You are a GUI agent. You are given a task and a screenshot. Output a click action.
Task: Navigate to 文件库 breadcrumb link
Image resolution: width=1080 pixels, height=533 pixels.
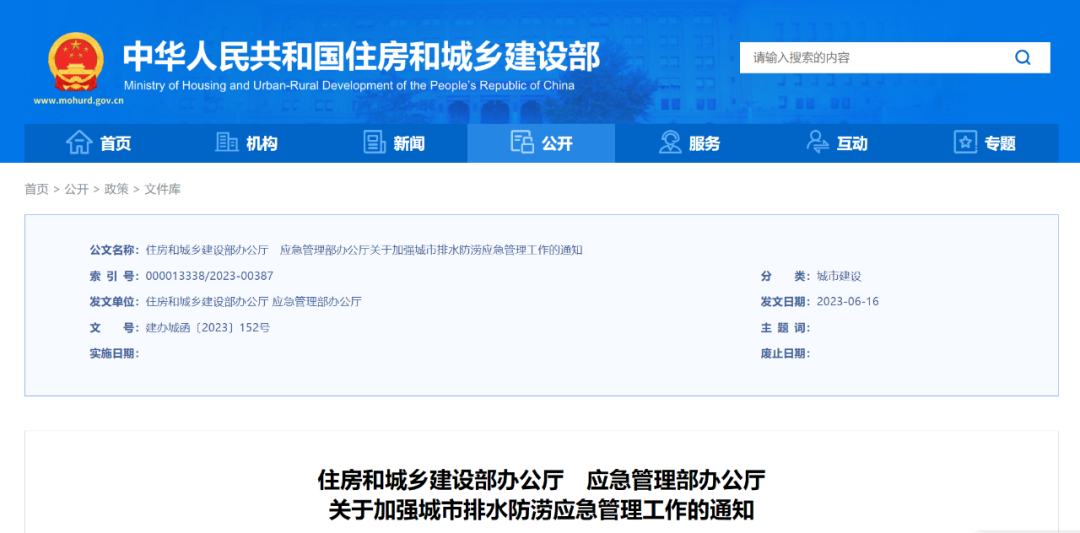[x=162, y=189]
